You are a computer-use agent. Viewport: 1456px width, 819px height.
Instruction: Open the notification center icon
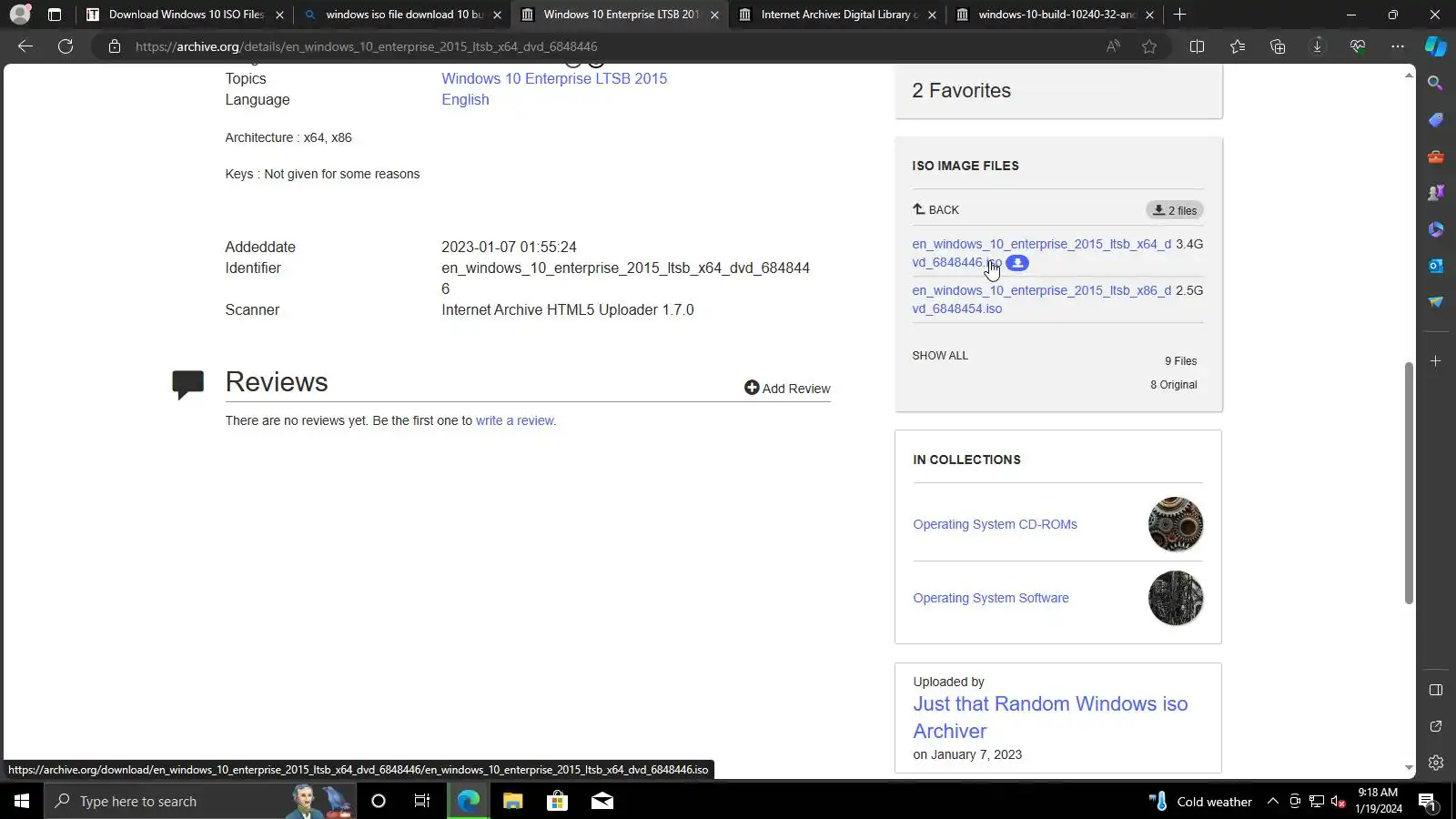pos(1427,801)
